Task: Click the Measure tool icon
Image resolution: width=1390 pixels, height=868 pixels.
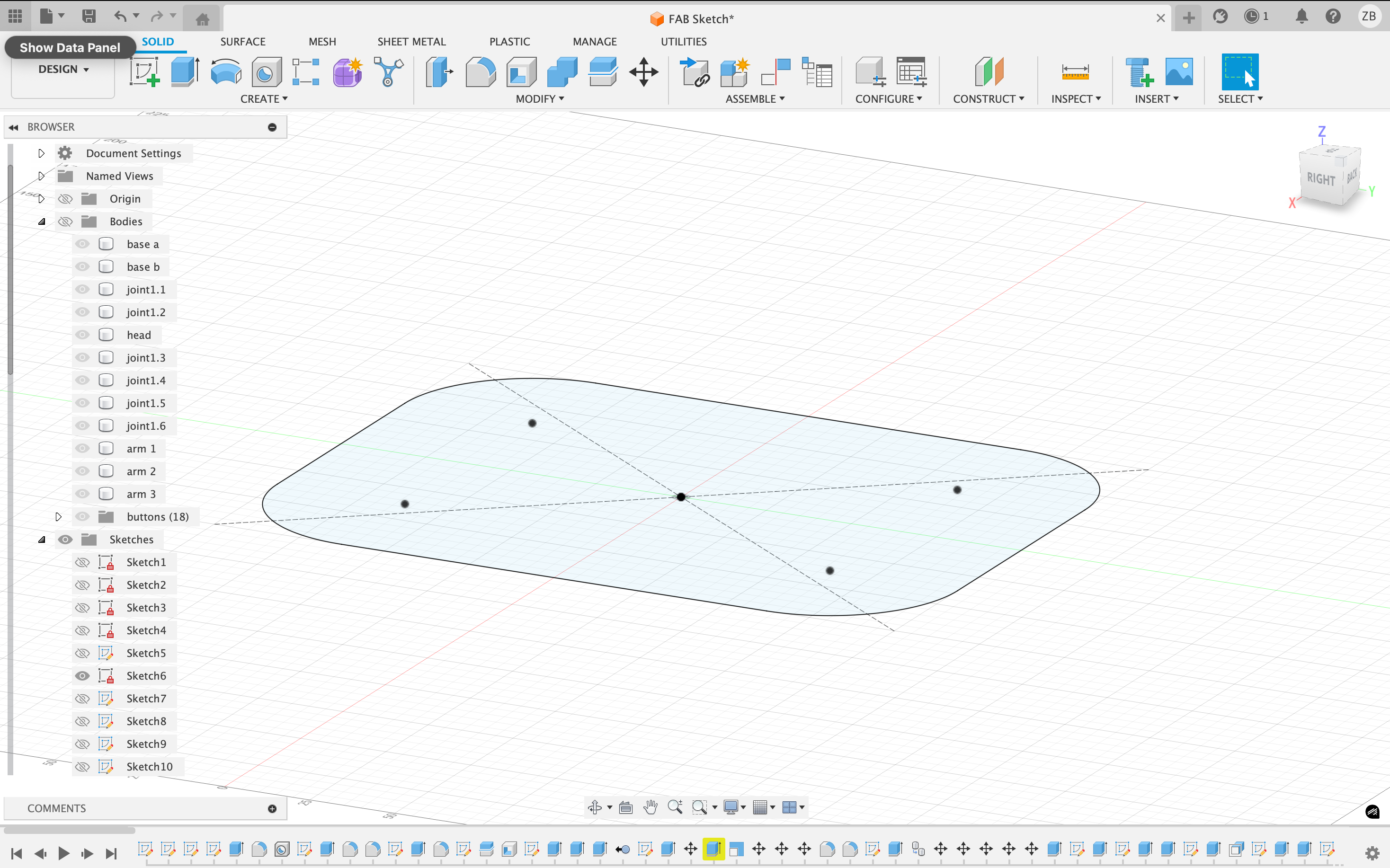Action: 1075,72
